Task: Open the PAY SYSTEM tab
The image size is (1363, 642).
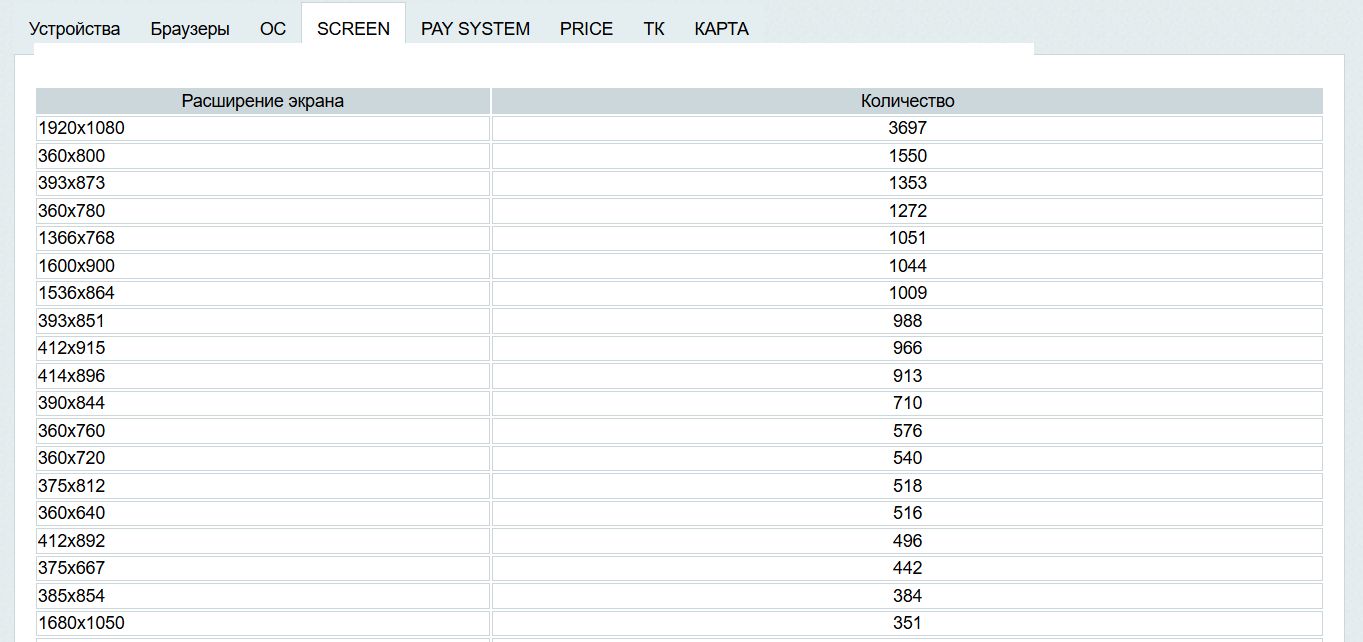Action: click(x=475, y=29)
